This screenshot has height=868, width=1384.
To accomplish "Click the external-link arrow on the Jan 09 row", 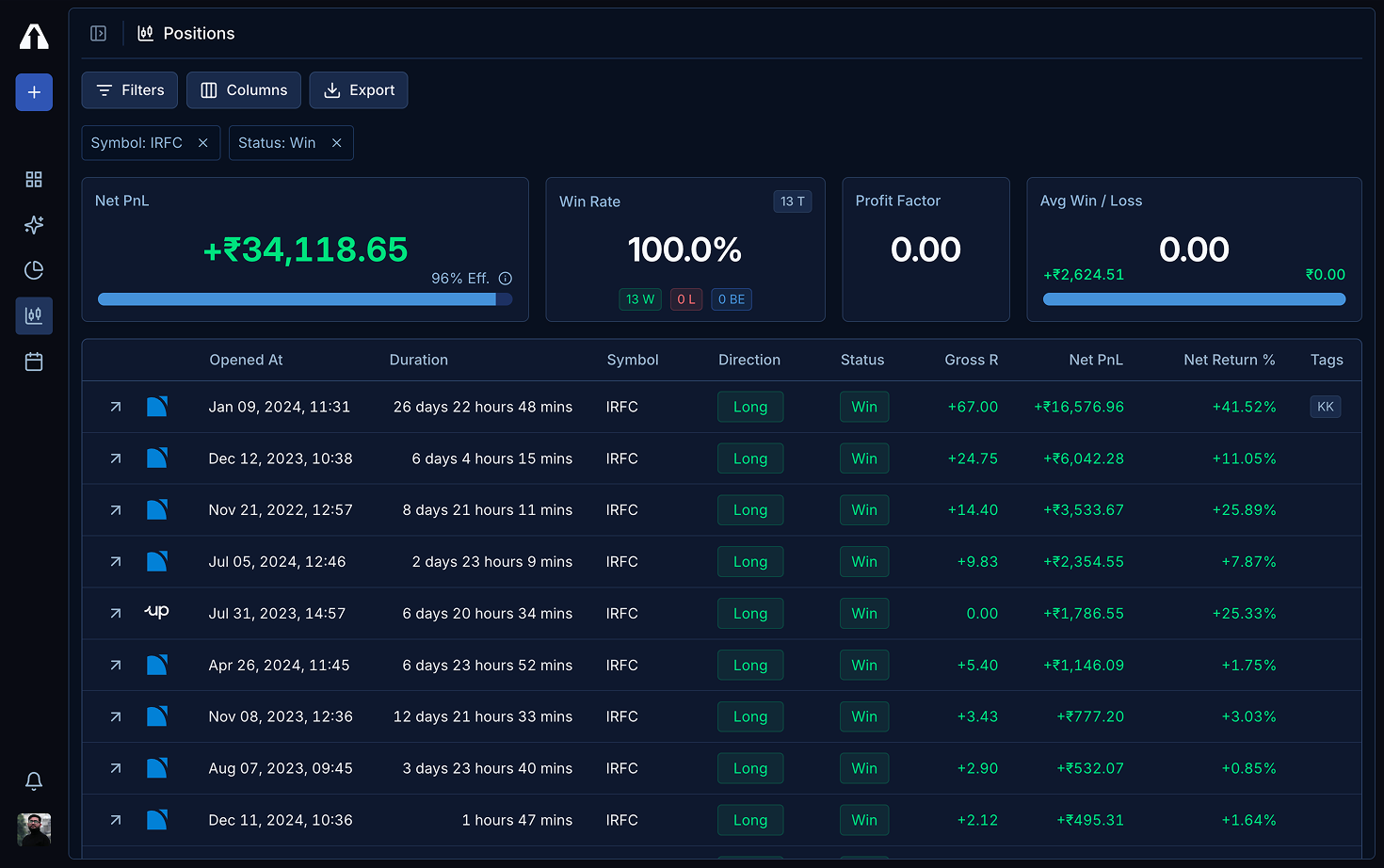I will 114,407.
